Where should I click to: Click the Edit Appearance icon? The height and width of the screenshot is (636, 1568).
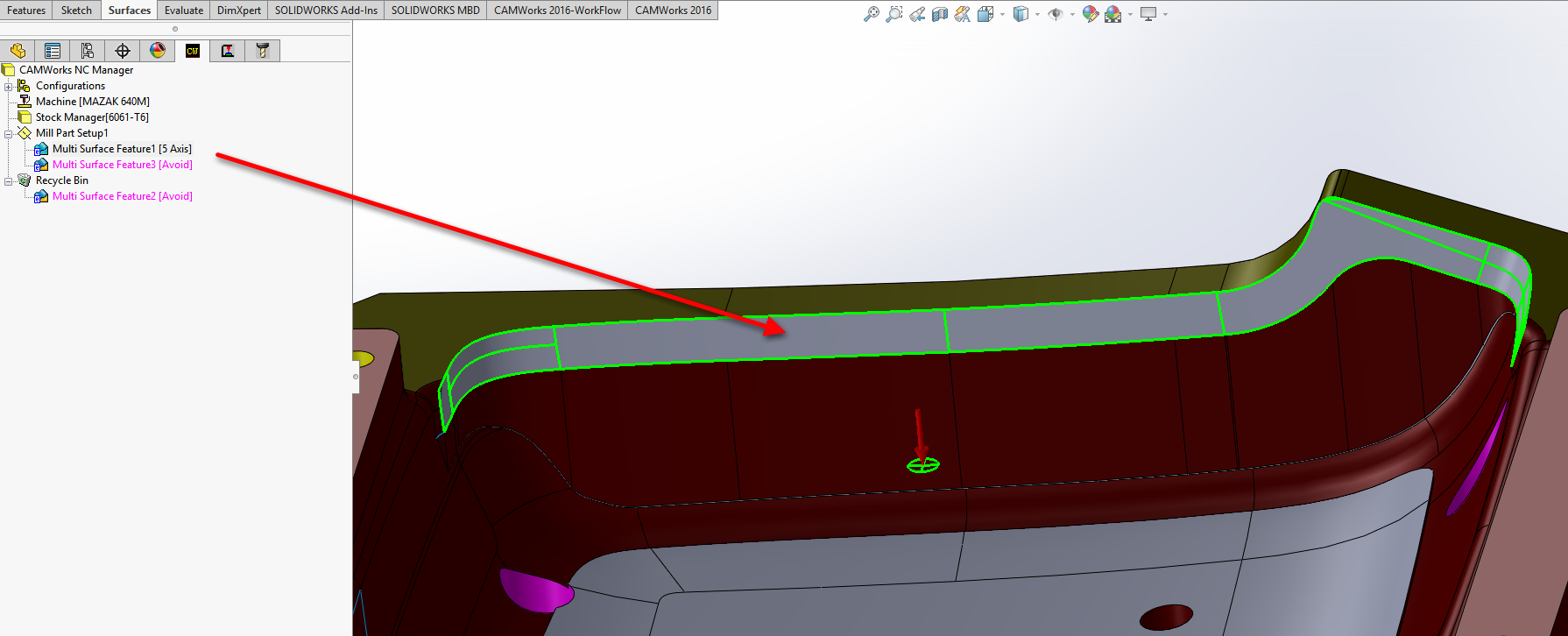1090,14
